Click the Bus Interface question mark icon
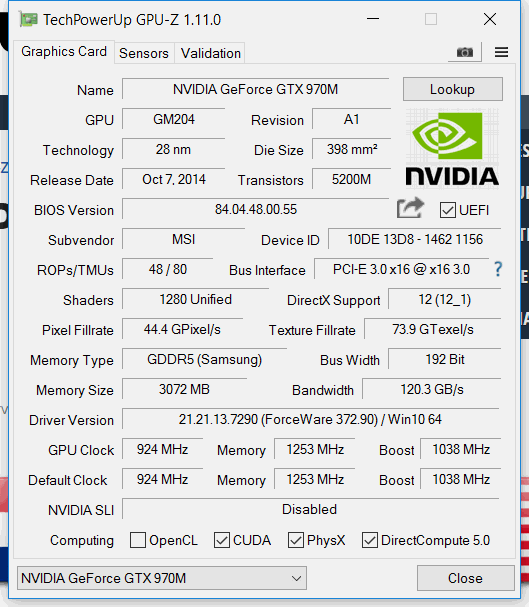Image resolution: width=529 pixels, height=607 pixels. pos(498,269)
